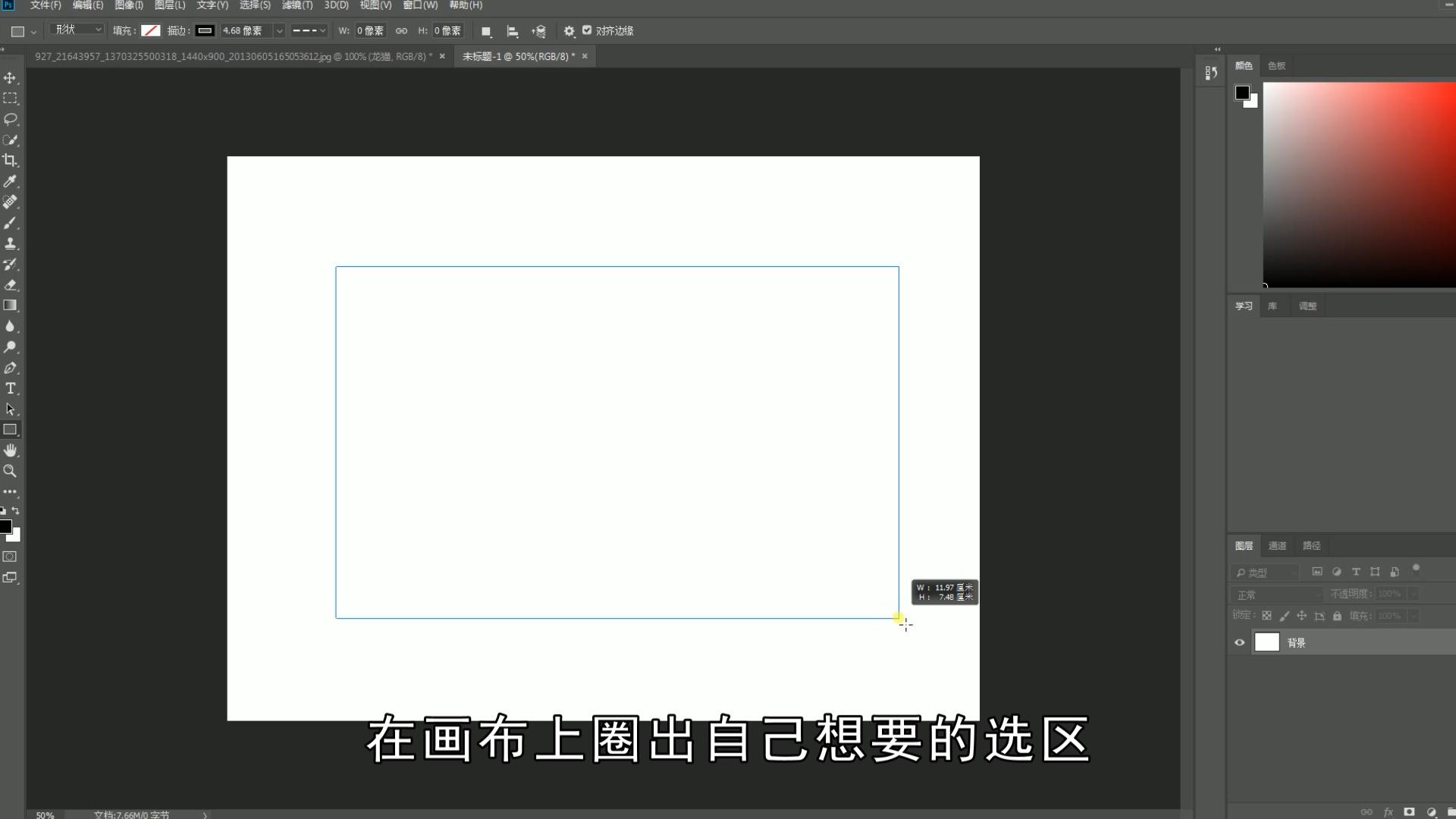Select the Quick Selection tool
This screenshot has width=1456, height=819.
click(x=10, y=140)
